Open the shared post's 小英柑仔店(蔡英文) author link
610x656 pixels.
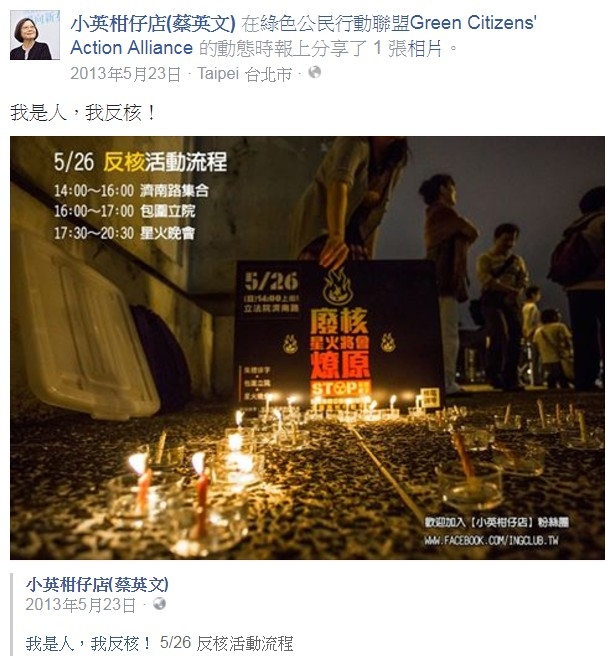[97, 584]
